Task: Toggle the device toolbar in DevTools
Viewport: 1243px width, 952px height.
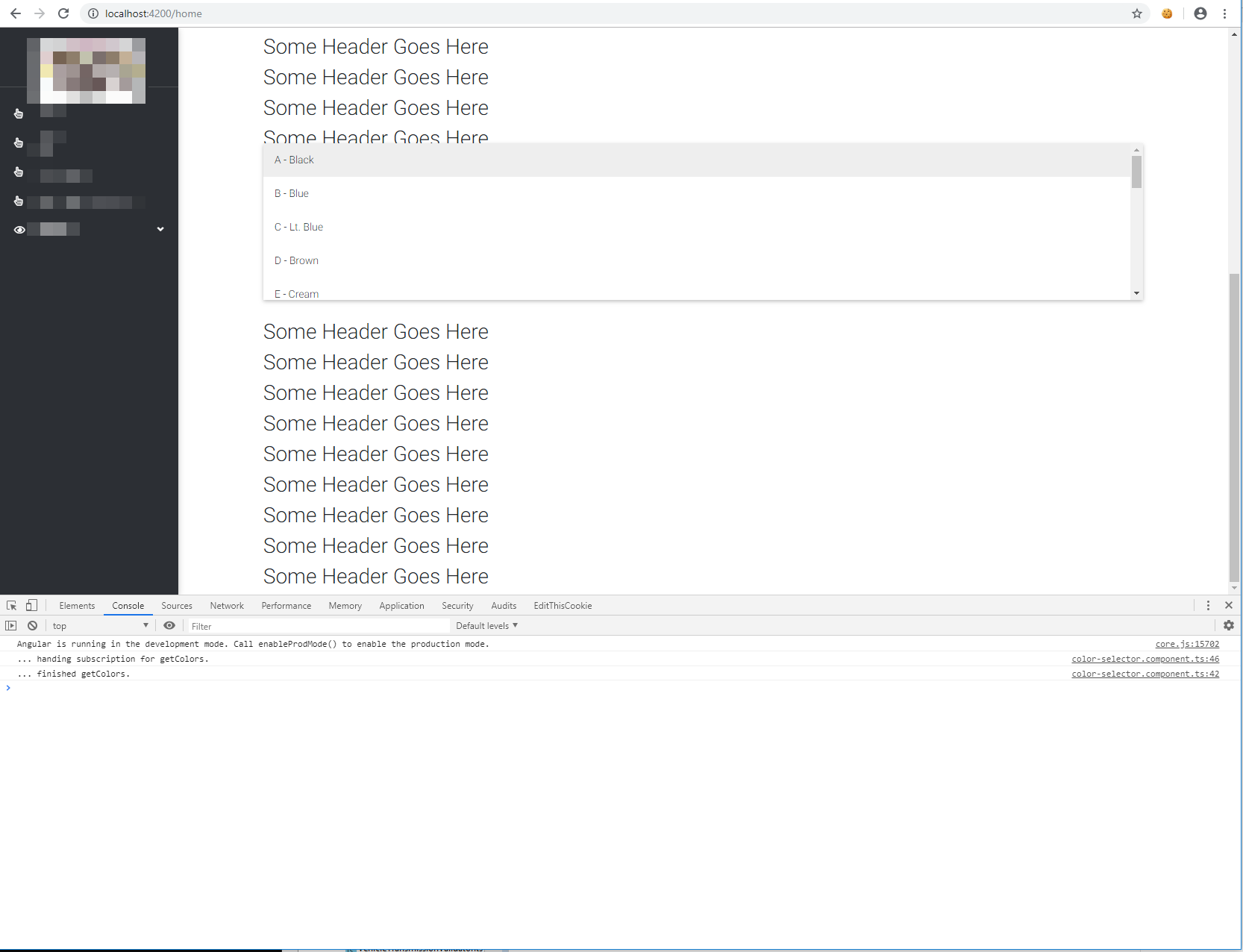Action: tap(31, 606)
